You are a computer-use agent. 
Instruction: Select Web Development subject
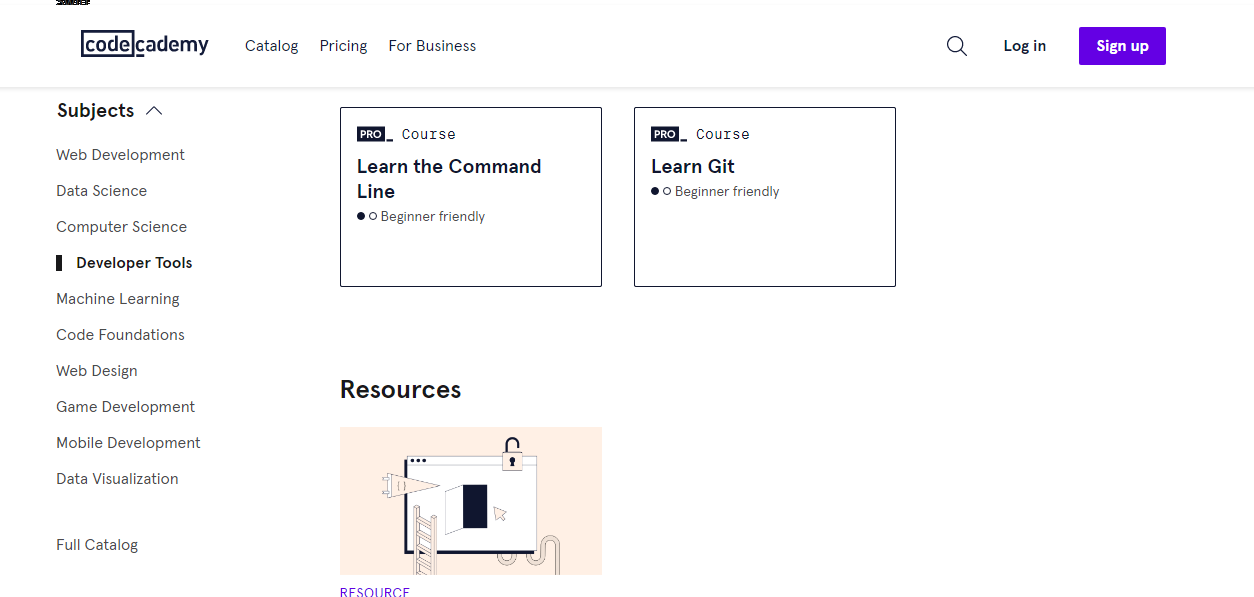coord(120,155)
